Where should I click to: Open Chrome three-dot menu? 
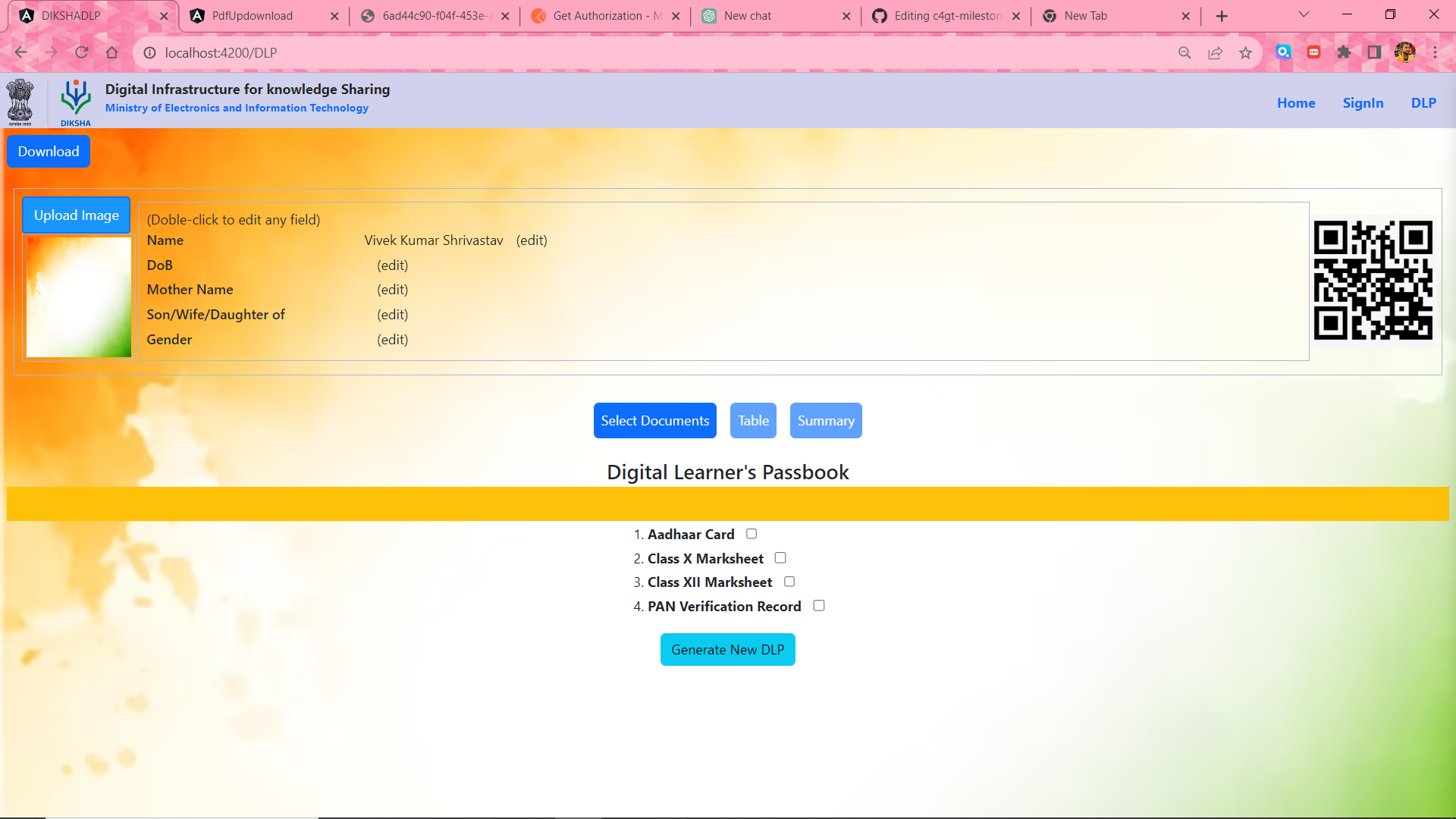click(x=1435, y=52)
